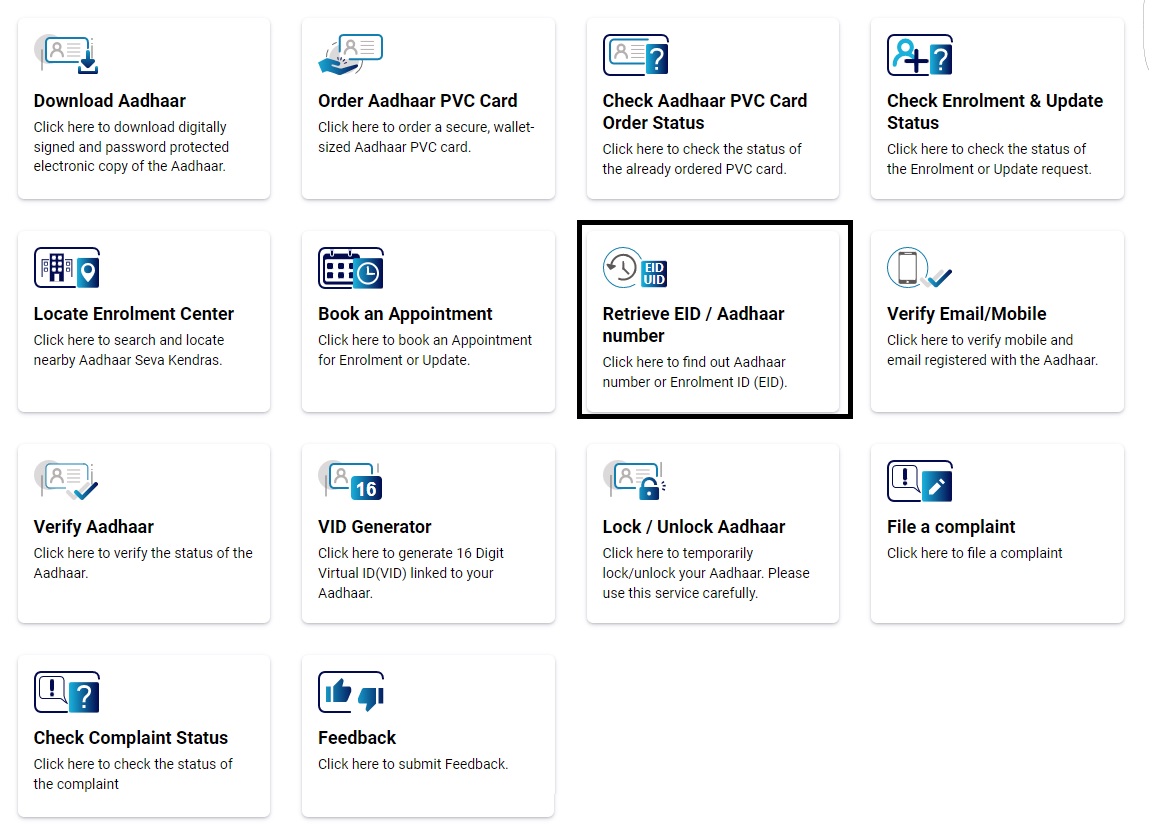Click text 'search and locate nearby Aadhaar Seva Kendras'
Viewport: 1155px width, 829px height.
[129, 350]
